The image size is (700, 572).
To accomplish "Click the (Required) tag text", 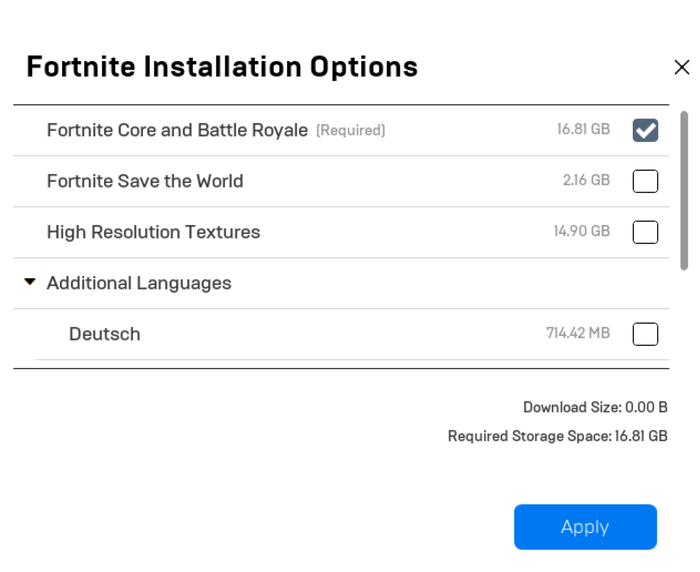I will click(350, 130).
